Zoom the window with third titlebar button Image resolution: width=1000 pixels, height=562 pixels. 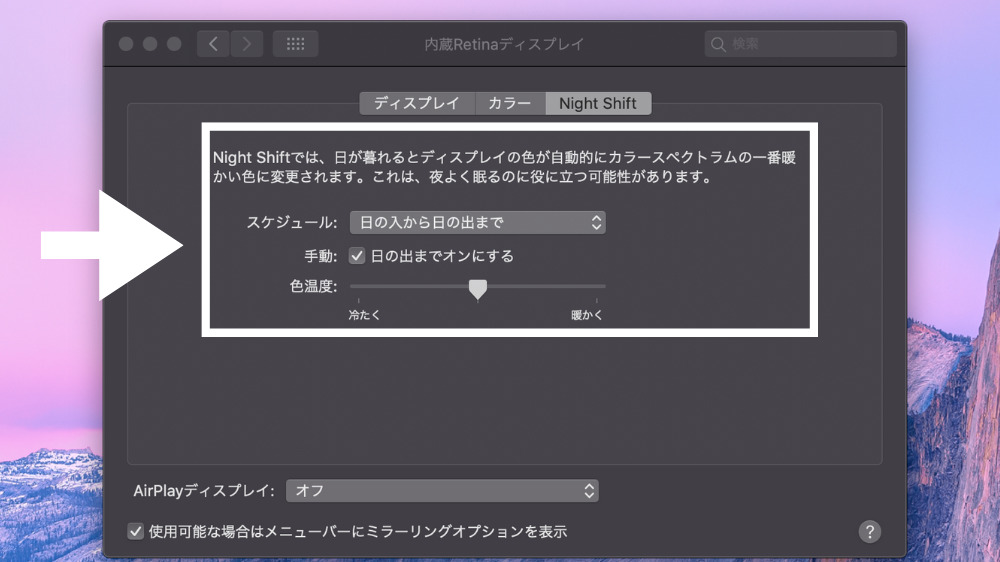[174, 44]
